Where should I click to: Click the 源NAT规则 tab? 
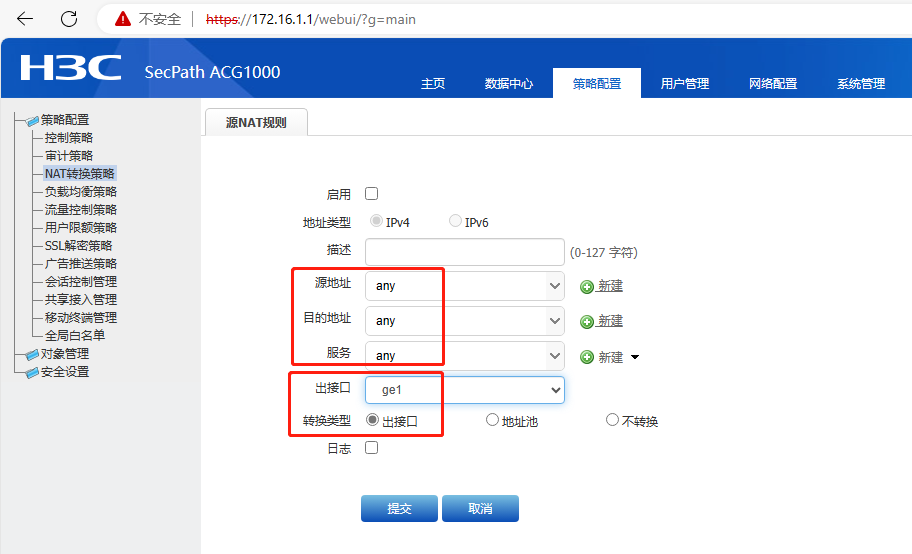tap(256, 122)
